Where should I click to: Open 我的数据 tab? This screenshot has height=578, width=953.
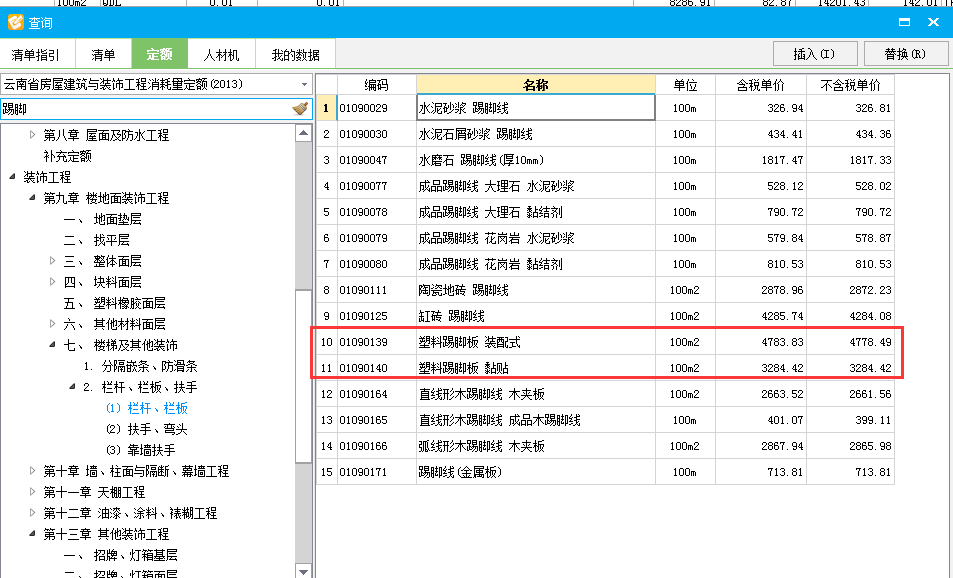click(x=295, y=55)
